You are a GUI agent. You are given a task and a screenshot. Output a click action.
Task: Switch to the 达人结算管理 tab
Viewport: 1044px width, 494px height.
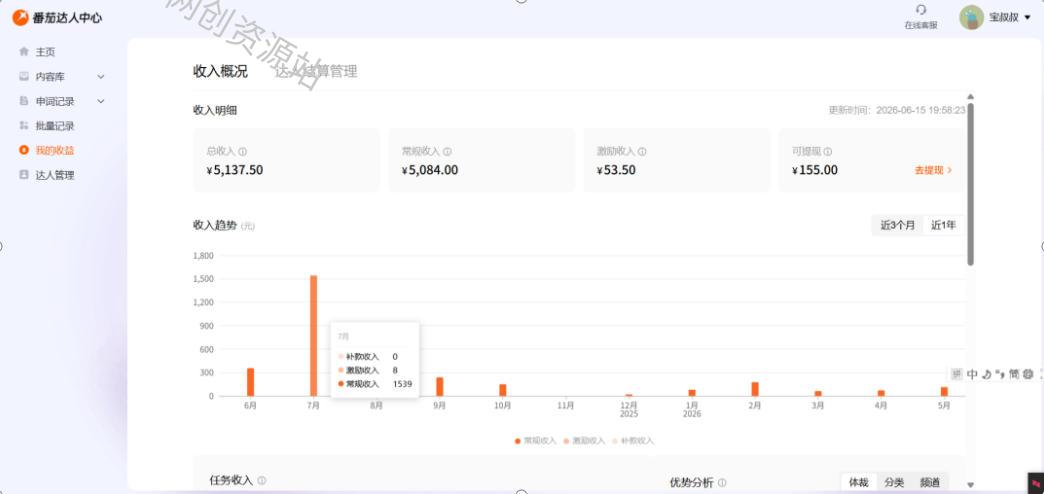pos(316,71)
